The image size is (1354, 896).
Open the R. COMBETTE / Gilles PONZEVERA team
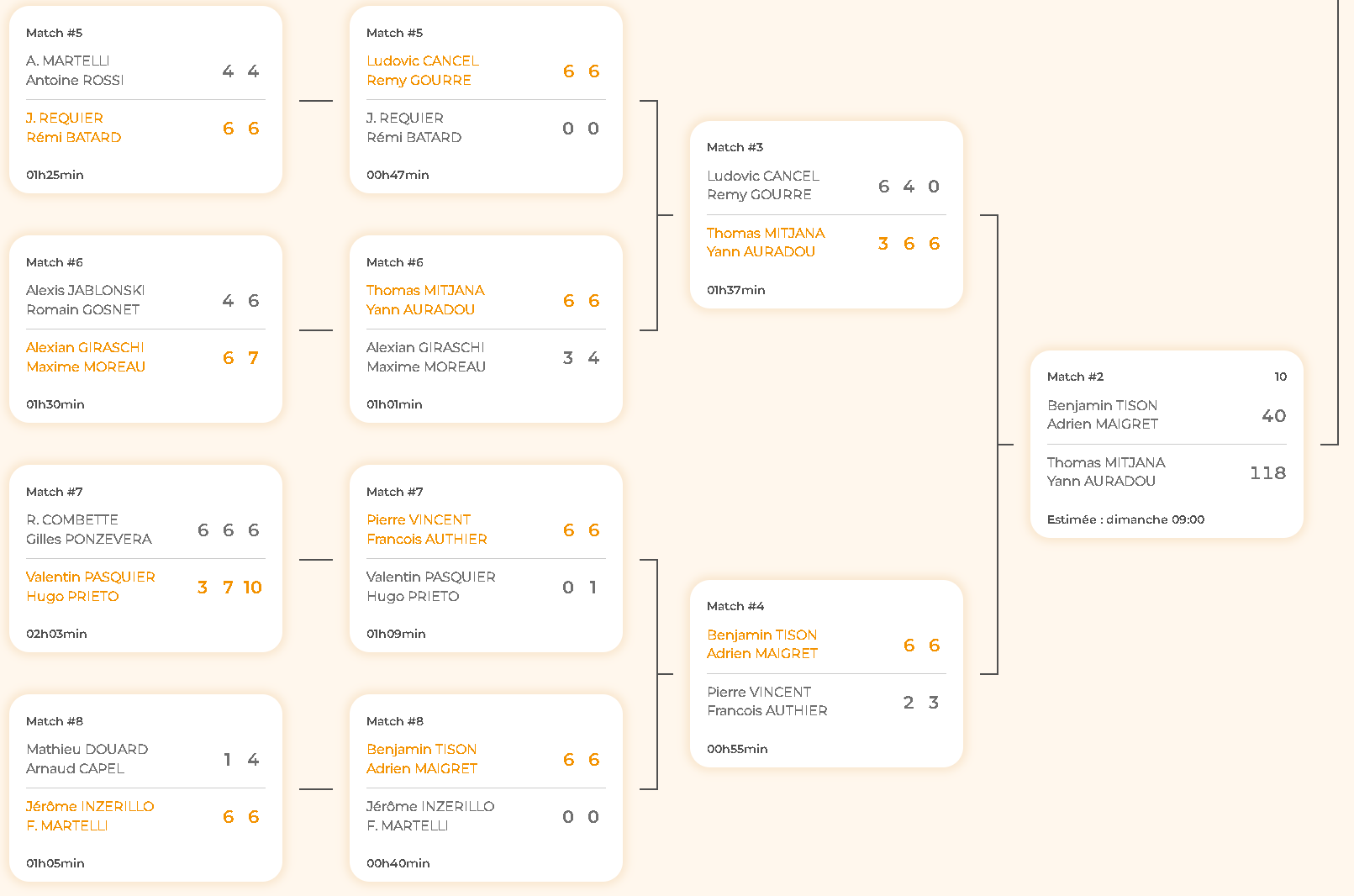coord(88,530)
